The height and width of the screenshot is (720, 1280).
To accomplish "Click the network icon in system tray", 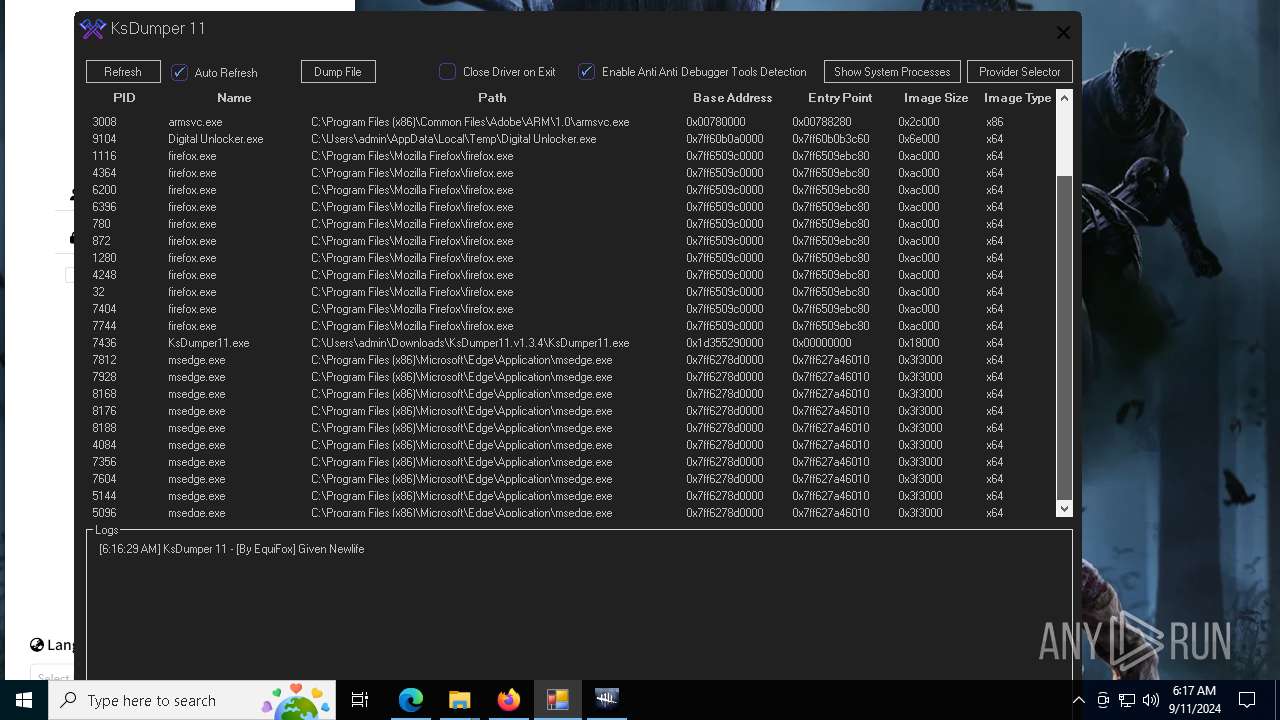I will (1127, 700).
